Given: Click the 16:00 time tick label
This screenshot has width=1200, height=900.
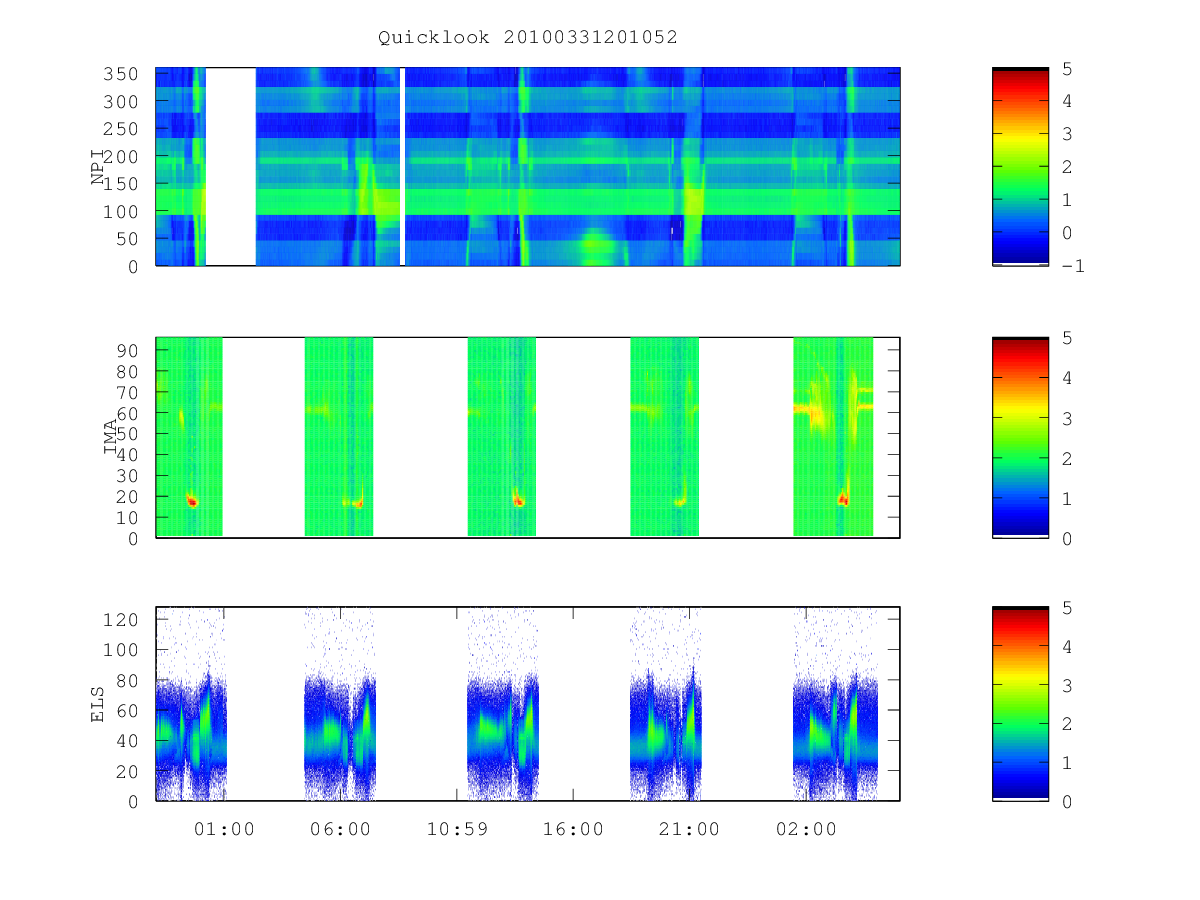Looking at the screenshot, I should pyautogui.click(x=573, y=830).
